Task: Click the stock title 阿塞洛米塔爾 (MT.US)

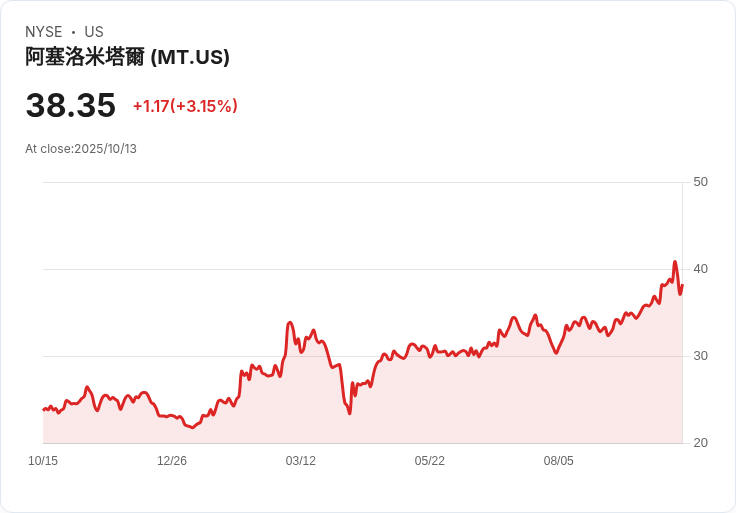Action: [127, 58]
